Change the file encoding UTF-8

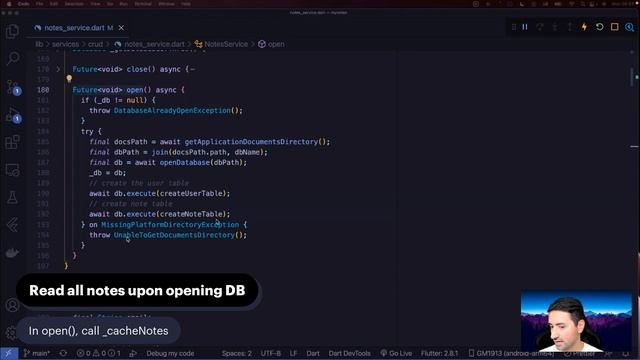coord(271,353)
